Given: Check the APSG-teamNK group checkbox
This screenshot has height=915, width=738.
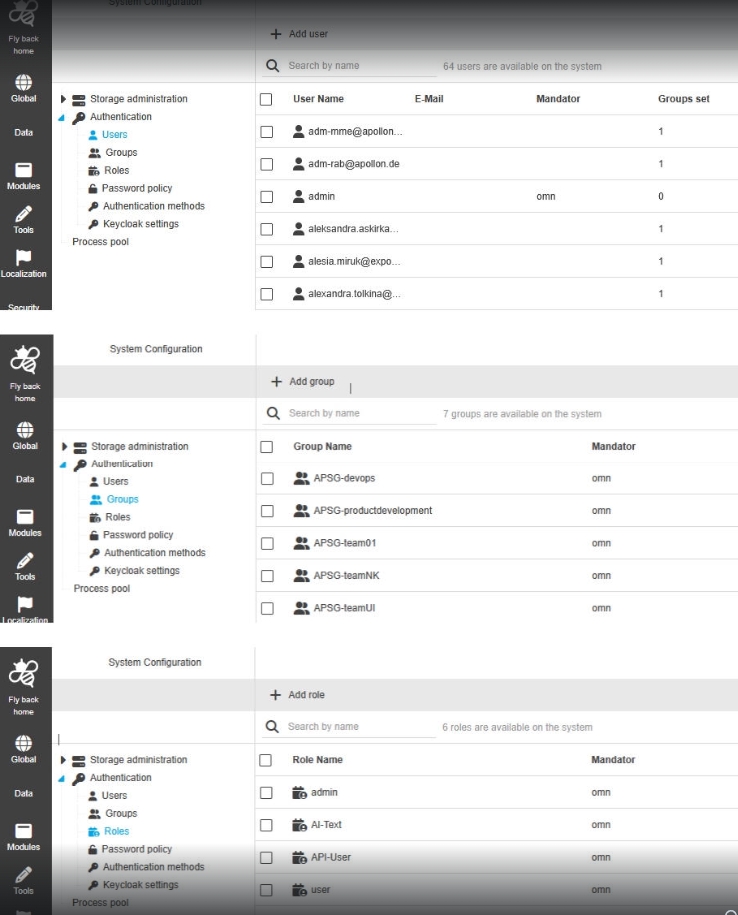Looking at the screenshot, I should [x=267, y=576].
